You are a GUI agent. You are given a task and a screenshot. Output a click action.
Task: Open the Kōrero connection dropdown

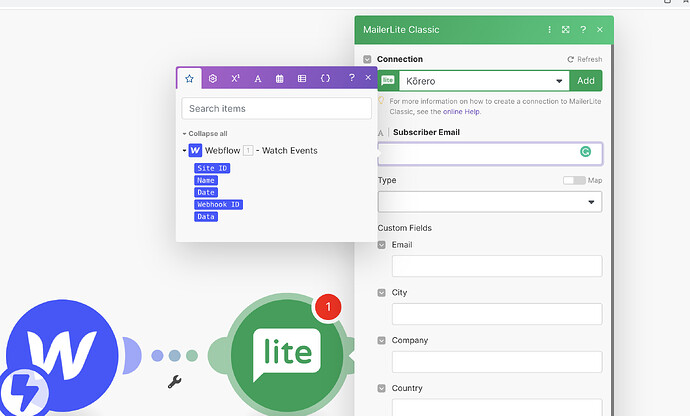tap(484, 81)
